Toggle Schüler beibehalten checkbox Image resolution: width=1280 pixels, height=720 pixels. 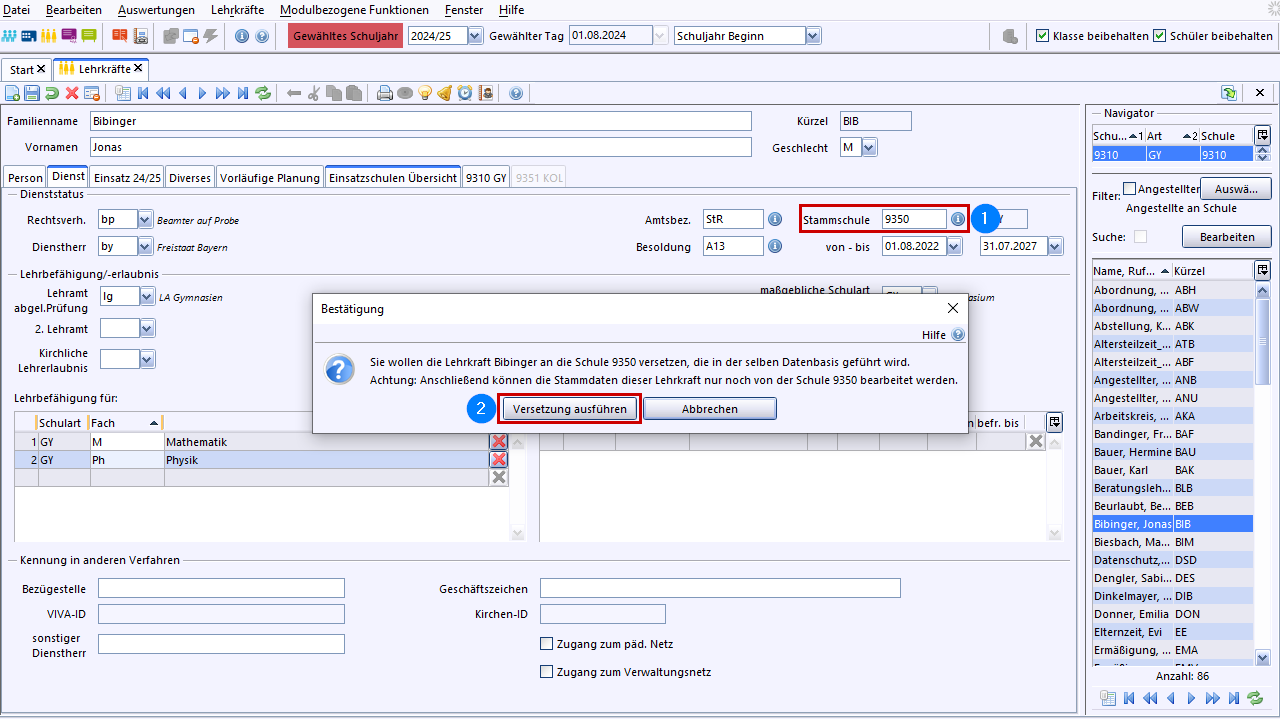(x=1160, y=36)
